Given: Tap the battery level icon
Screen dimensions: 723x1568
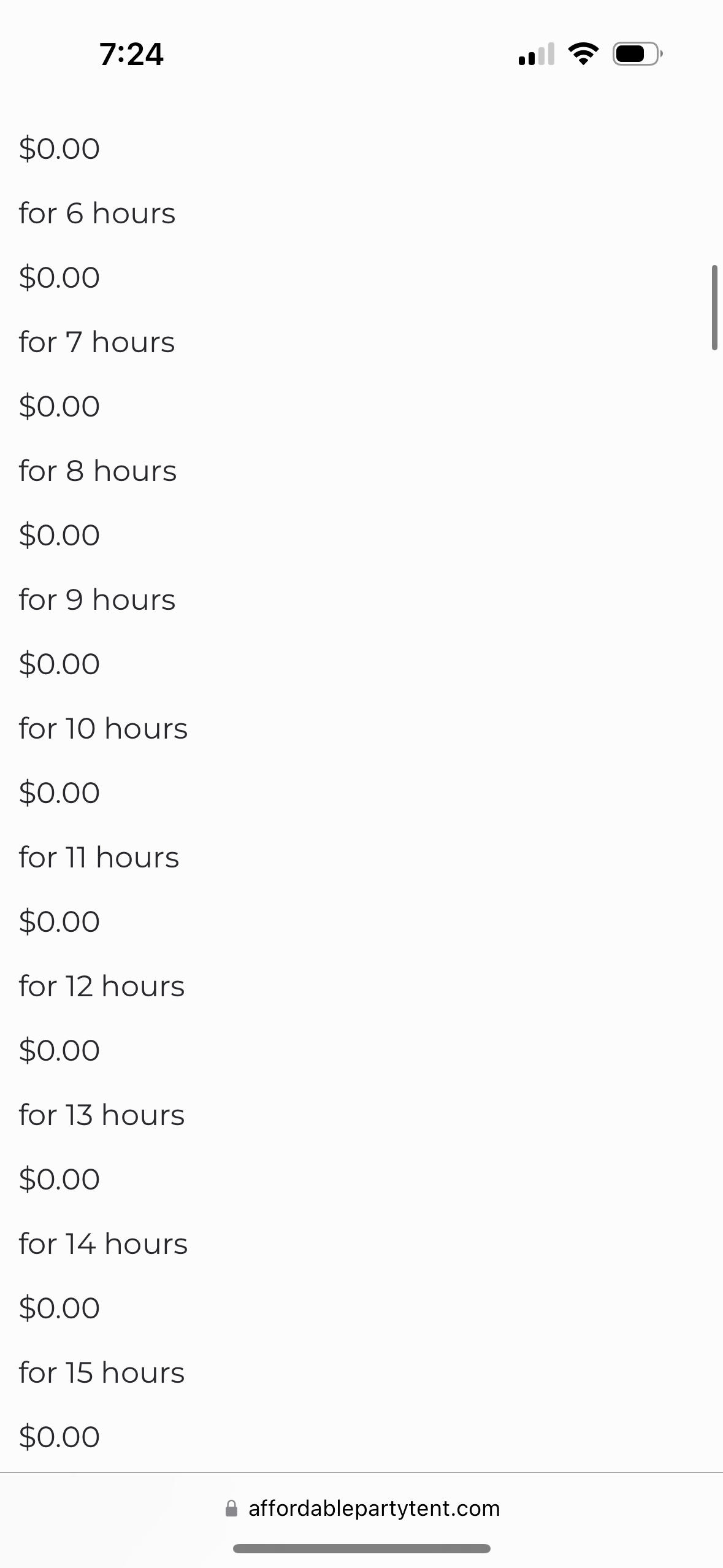Looking at the screenshot, I should coord(637,54).
